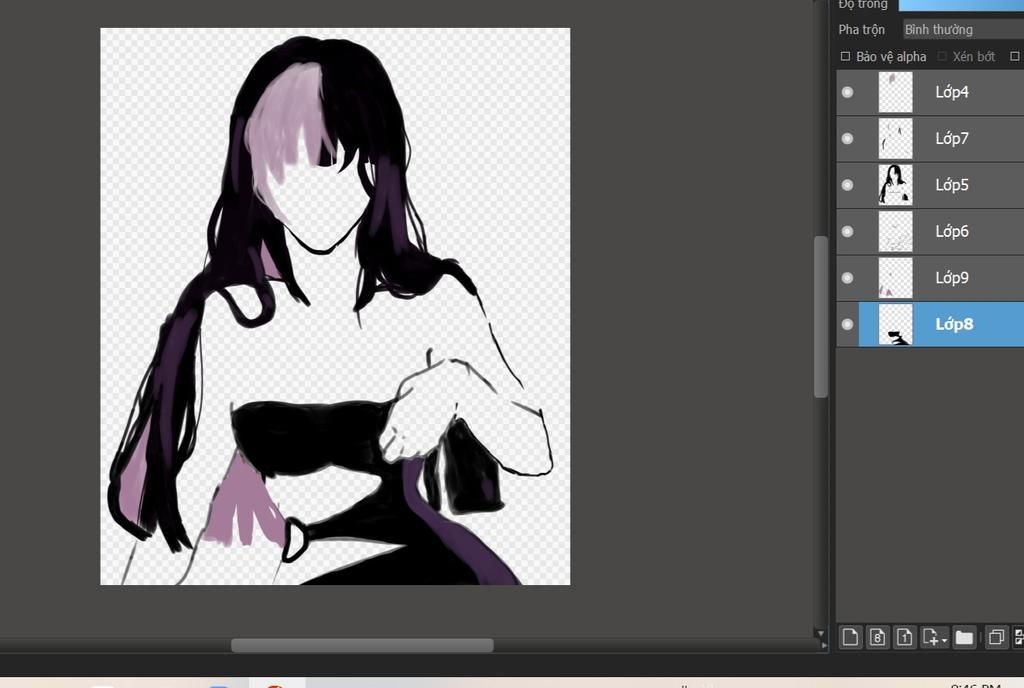The width and height of the screenshot is (1024, 688).
Task: Click the canvas horizontal scrollbar
Action: pos(362,645)
